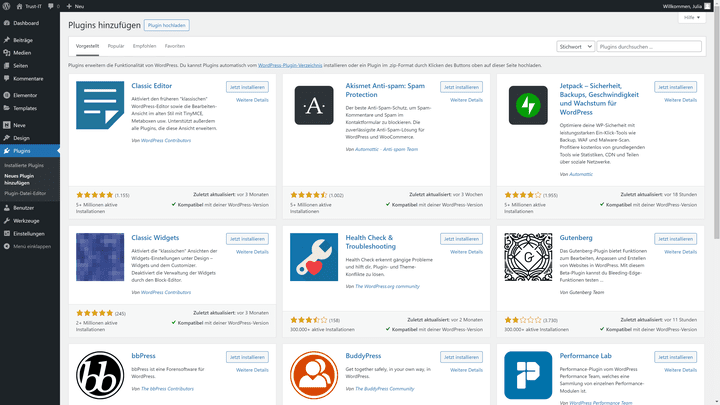The width and height of the screenshot is (720, 405).
Task: Click the Jetpack plugin icon
Action: click(528, 105)
